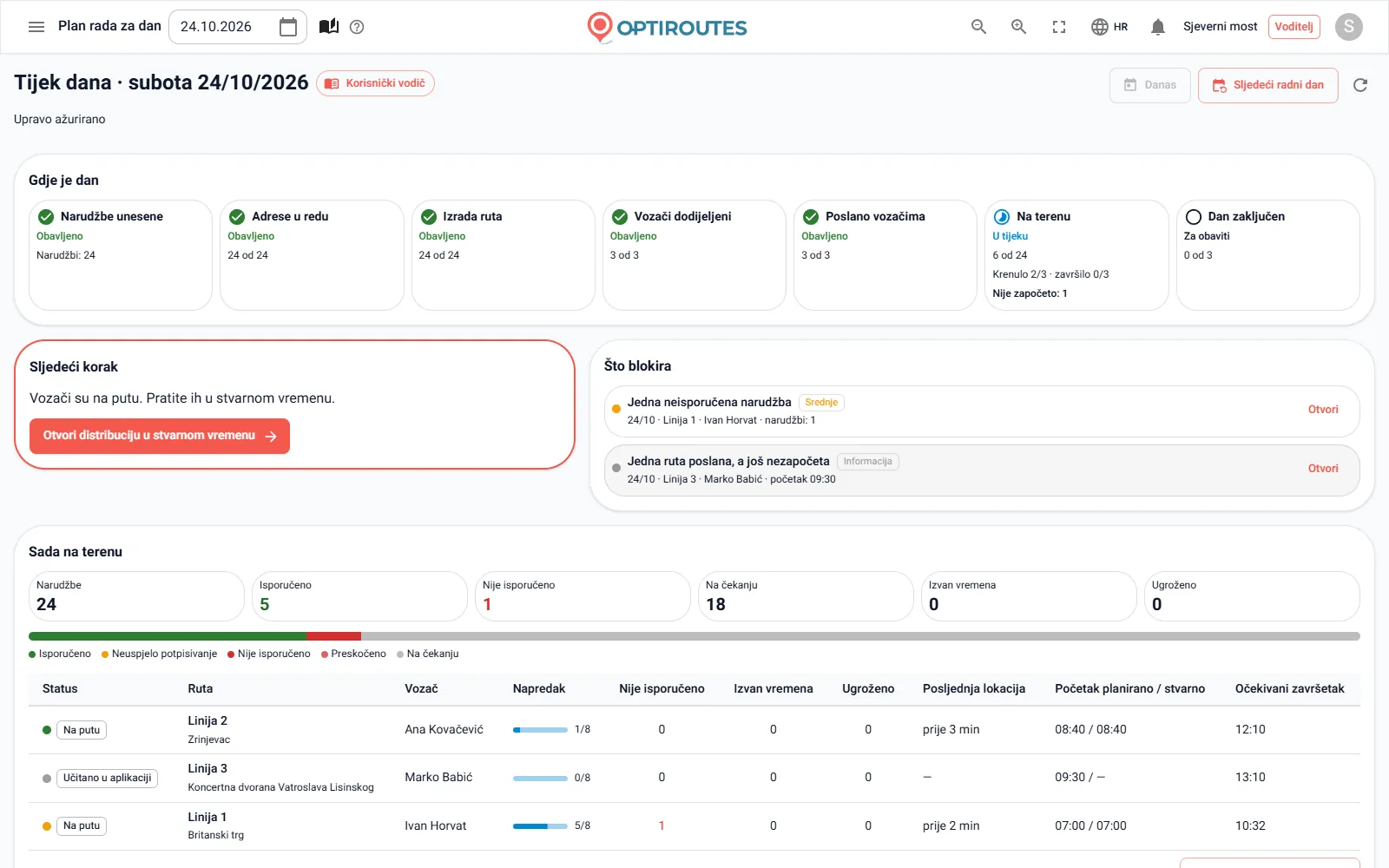
Task: Select the Vozači dodijeljeni step card
Action: coord(694,255)
